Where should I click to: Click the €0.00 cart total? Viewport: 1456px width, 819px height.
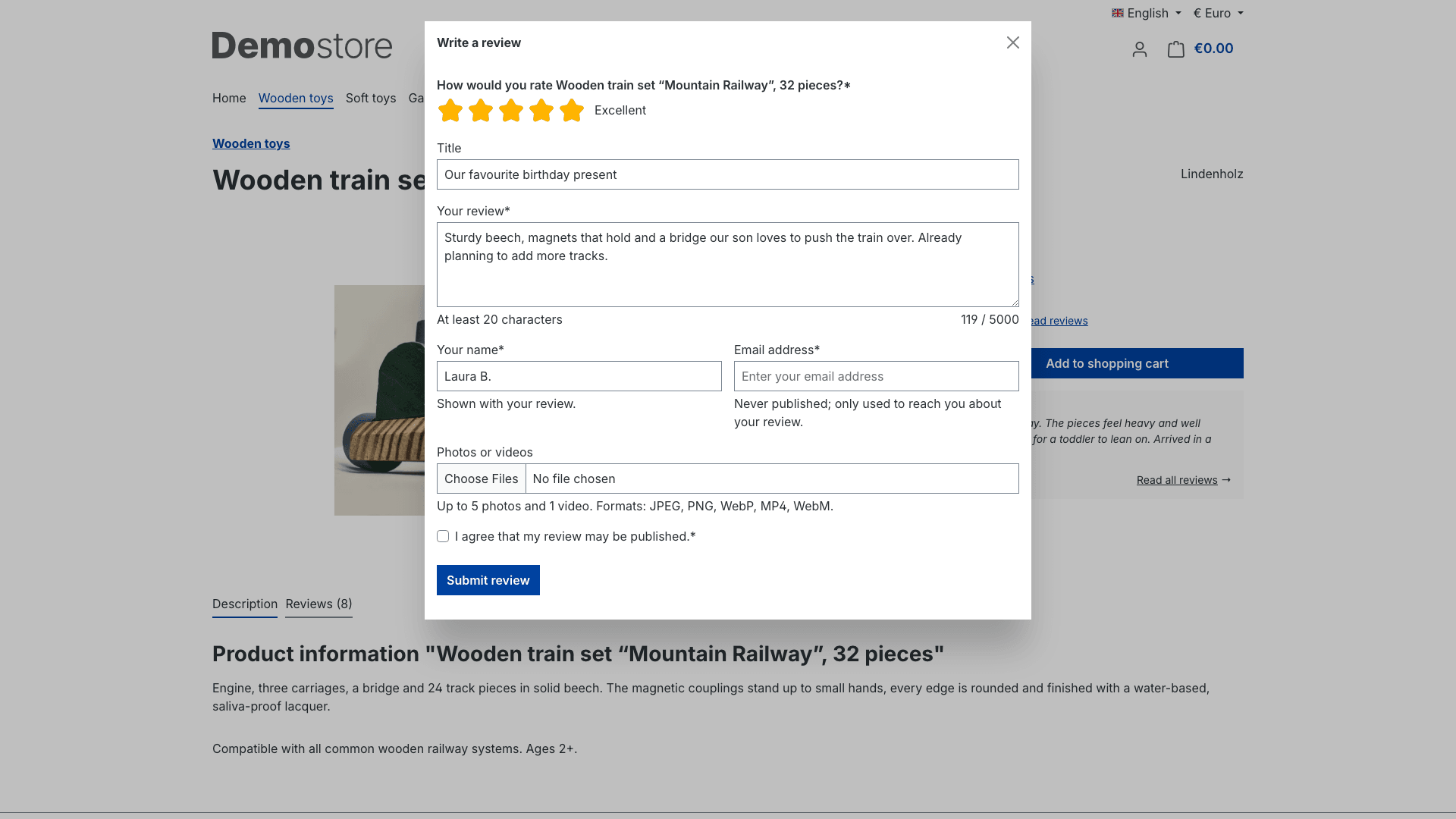1213,49
